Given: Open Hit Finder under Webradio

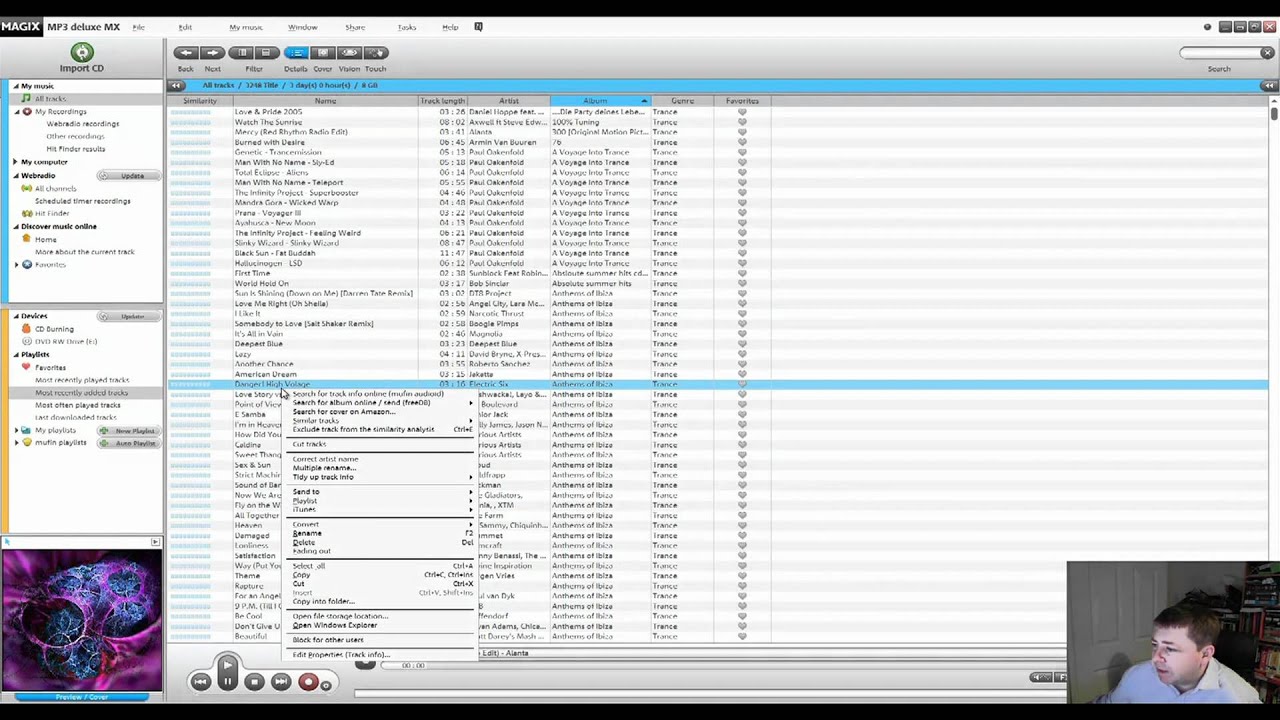Looking at the screenshot, I should [x=47, y=213].
